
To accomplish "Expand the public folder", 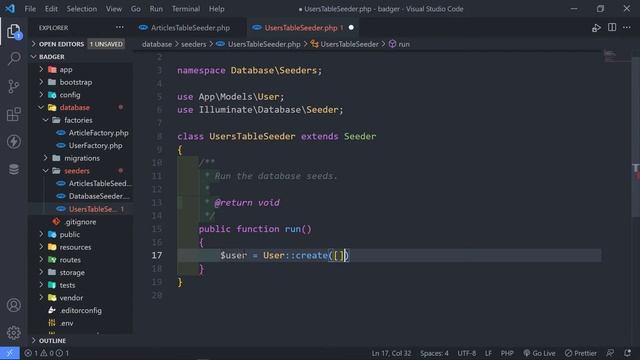I will (69, 234).
